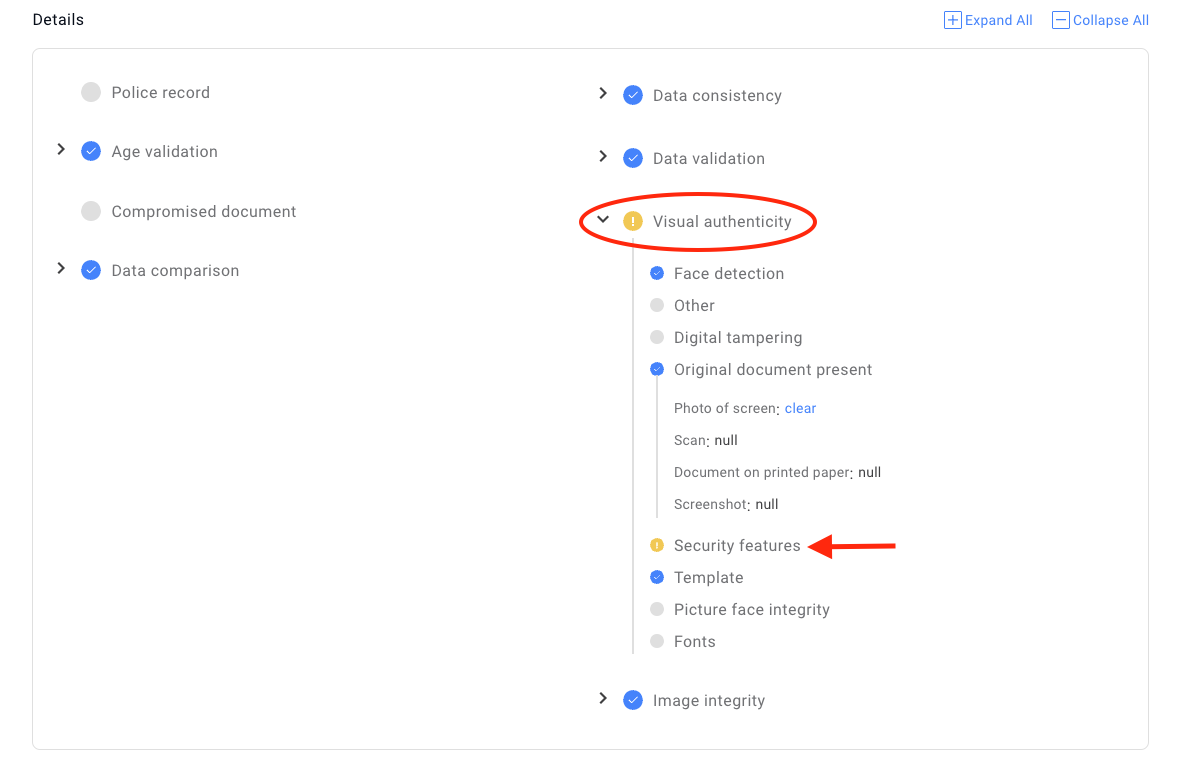The image size is (1183, 766).
Task: Click the Compromised document grey status icon
Action: [x=91, y=211]
